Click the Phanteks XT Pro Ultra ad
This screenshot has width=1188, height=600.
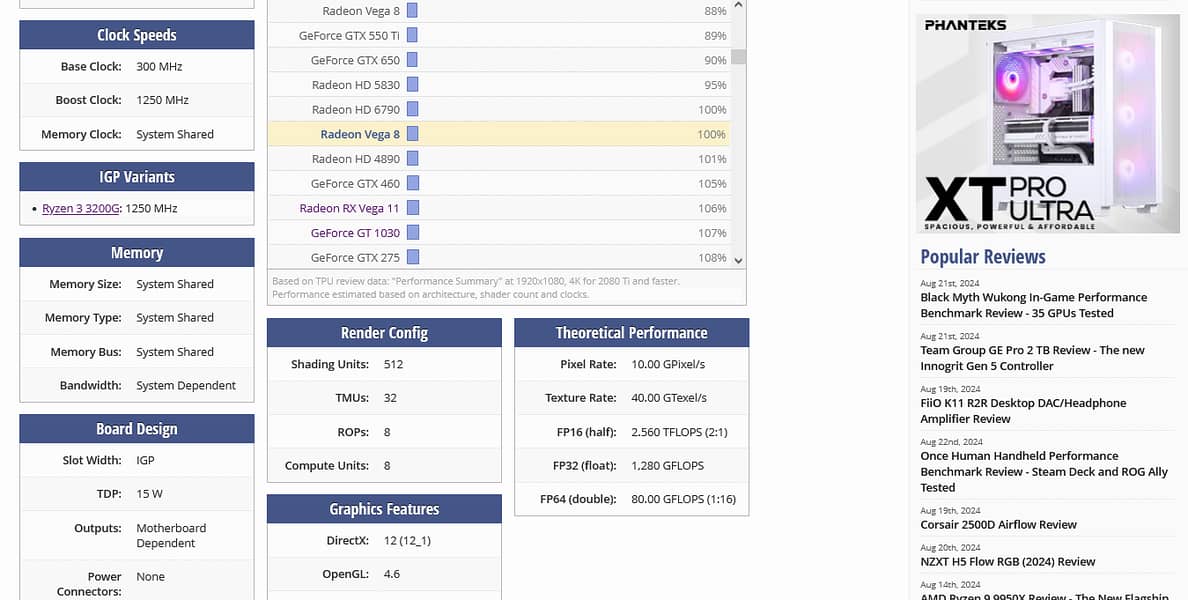(1047, 123)
